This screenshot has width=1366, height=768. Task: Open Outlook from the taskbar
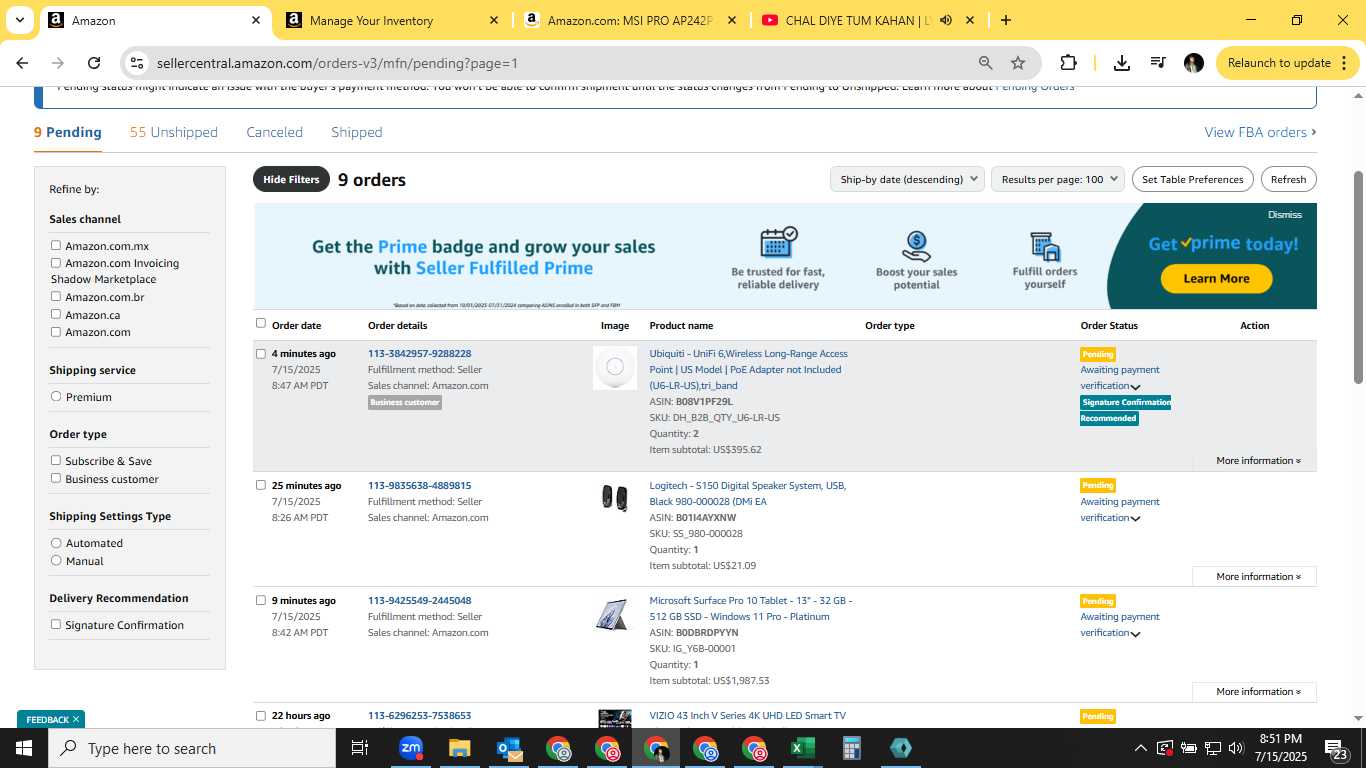tap(509, 748)
